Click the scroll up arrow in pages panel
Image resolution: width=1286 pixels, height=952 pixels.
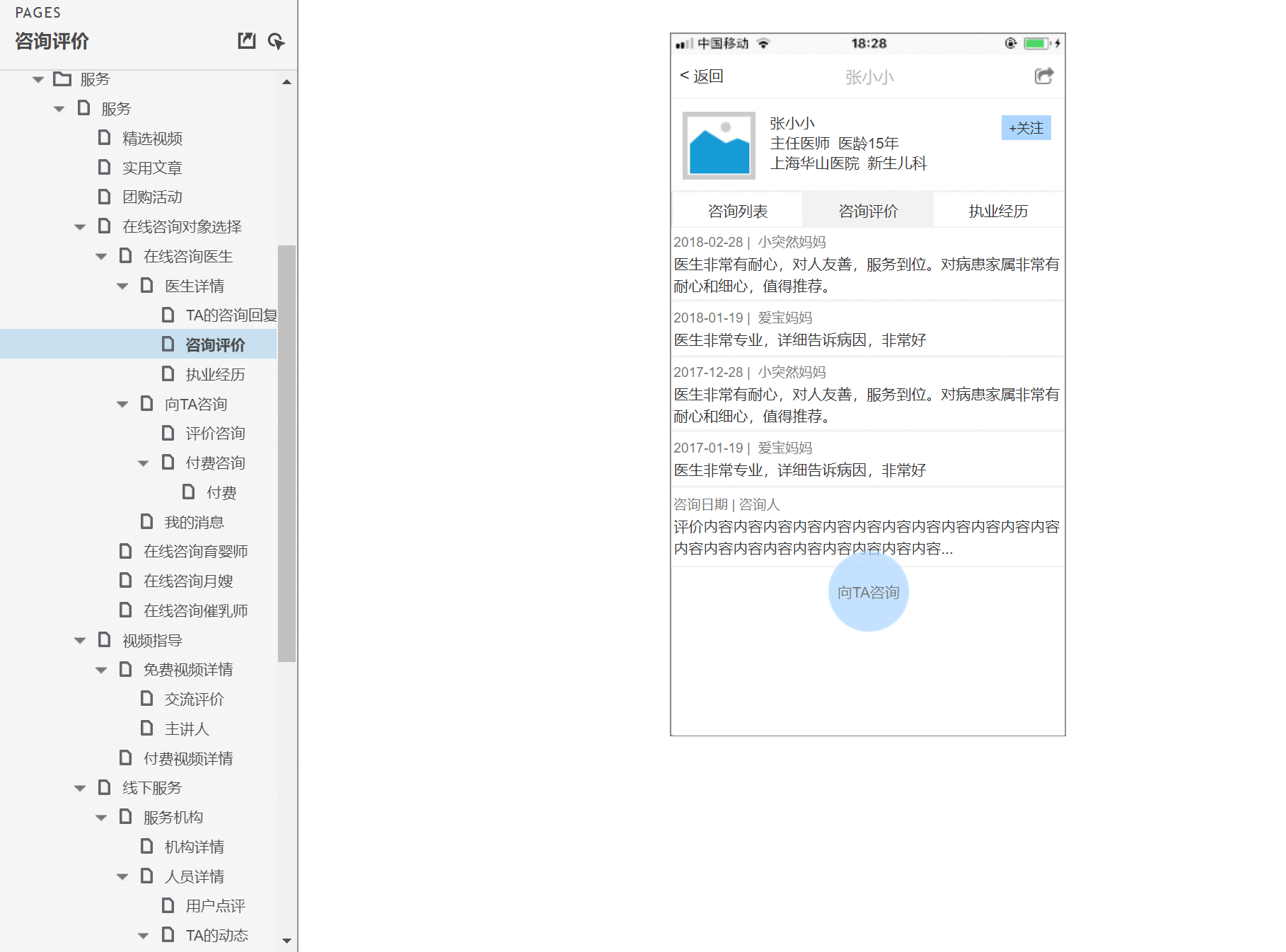[x=286, y=82]
